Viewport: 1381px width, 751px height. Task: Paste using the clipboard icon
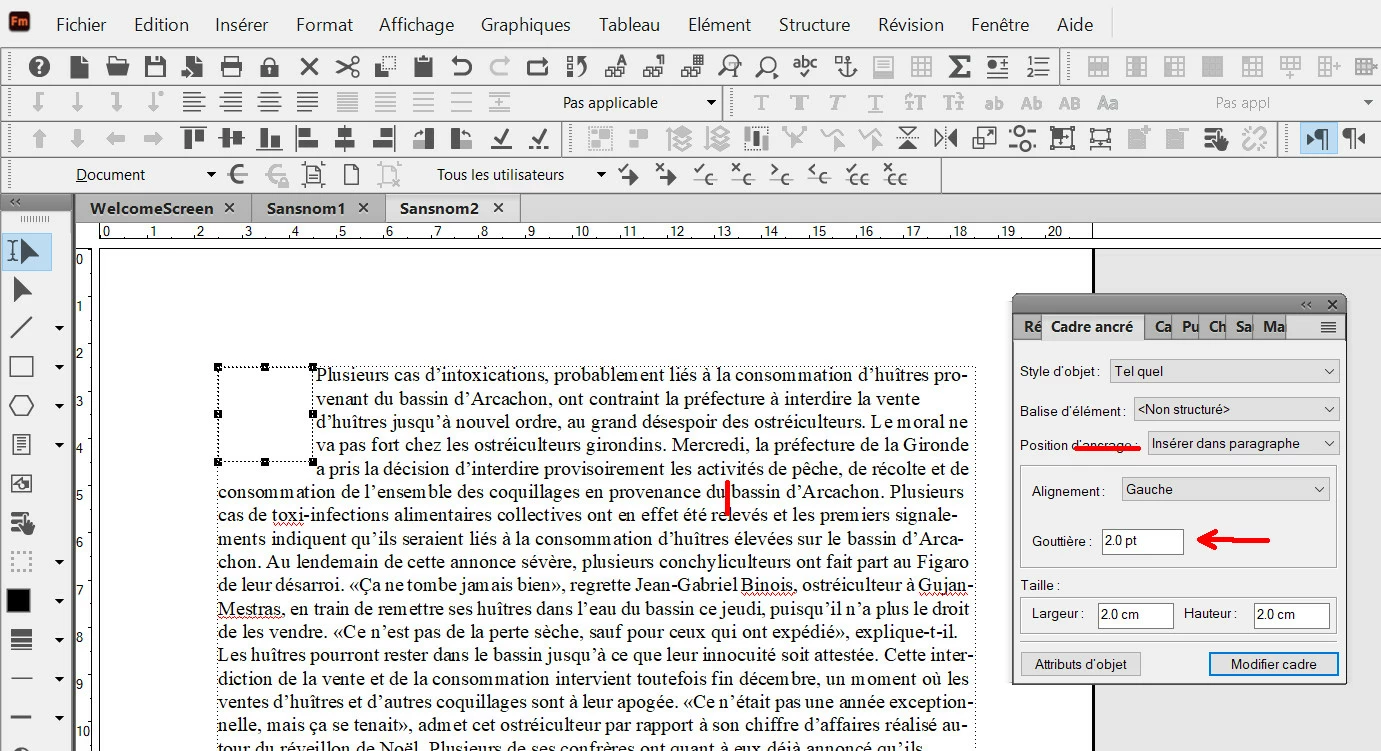point(423,67)
